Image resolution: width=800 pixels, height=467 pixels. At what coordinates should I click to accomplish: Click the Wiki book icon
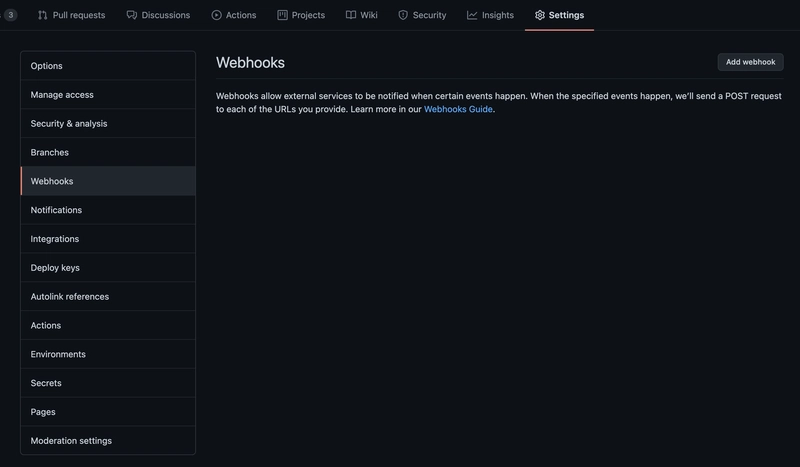coord(351,15)
